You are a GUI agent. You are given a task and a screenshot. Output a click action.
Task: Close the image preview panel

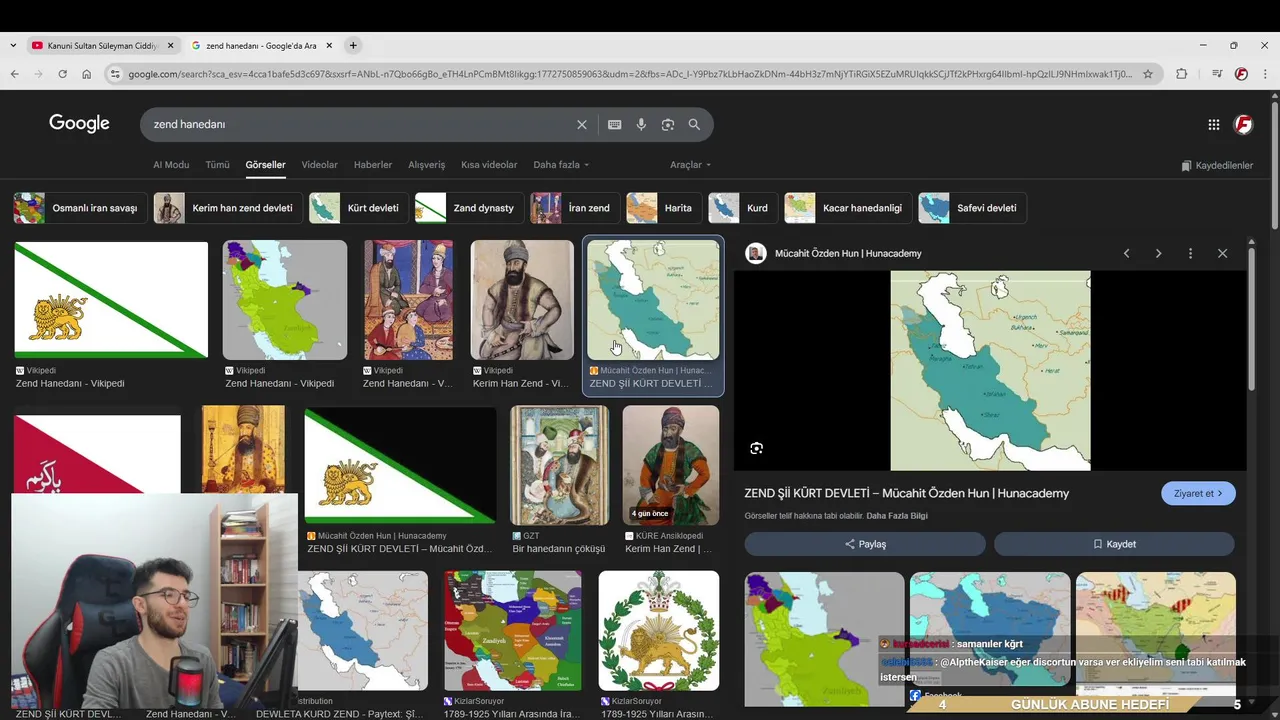tap(1222, 254)
